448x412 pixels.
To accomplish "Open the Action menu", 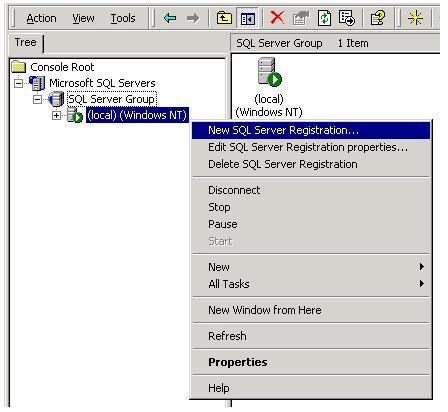I will tap(41, 18).
